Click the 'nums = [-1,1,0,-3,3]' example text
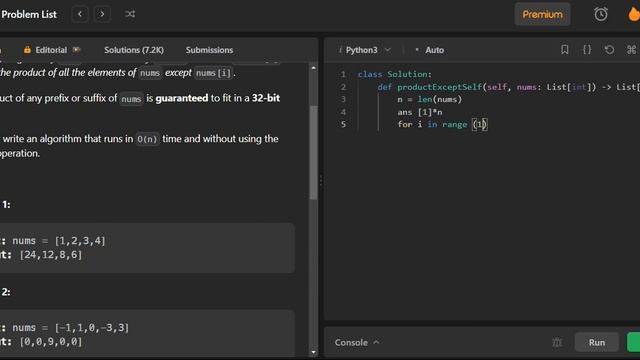The width and height of the screenshot is (640, 360). [71, 328]
